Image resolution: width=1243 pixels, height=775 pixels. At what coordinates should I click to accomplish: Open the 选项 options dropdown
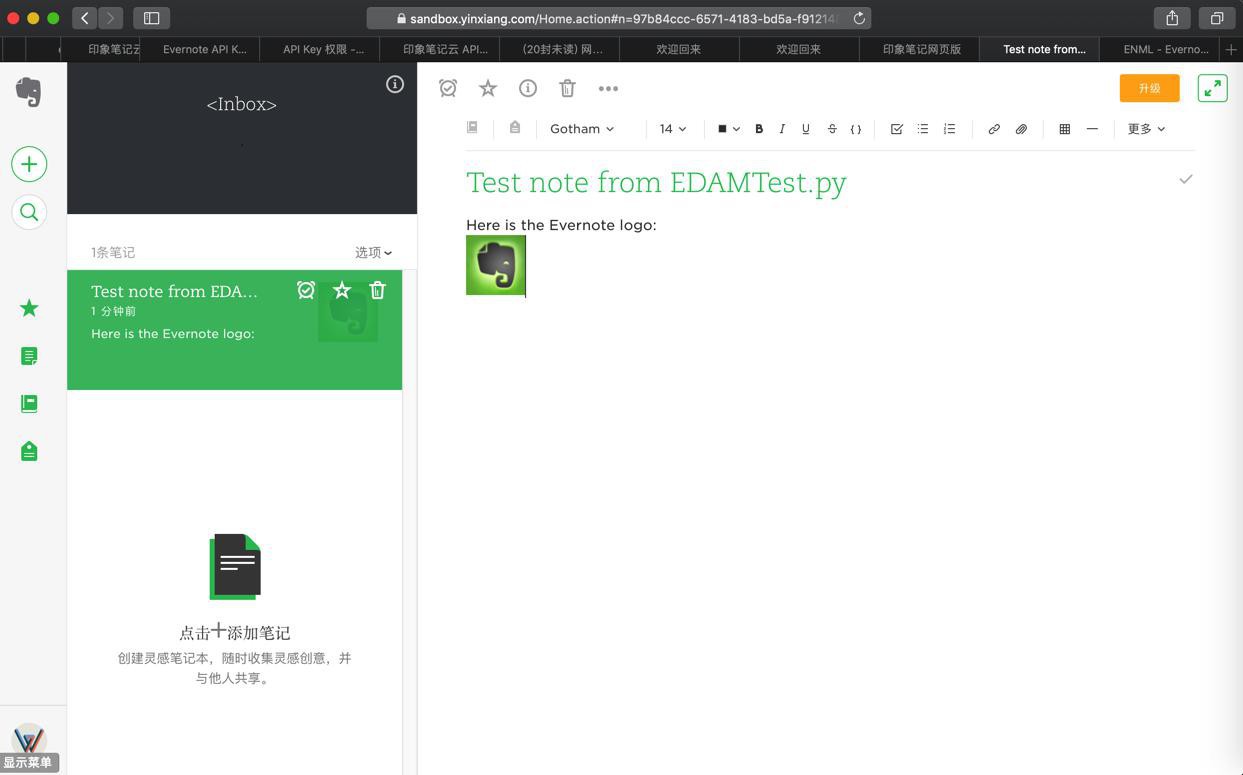tap(373, 253)
